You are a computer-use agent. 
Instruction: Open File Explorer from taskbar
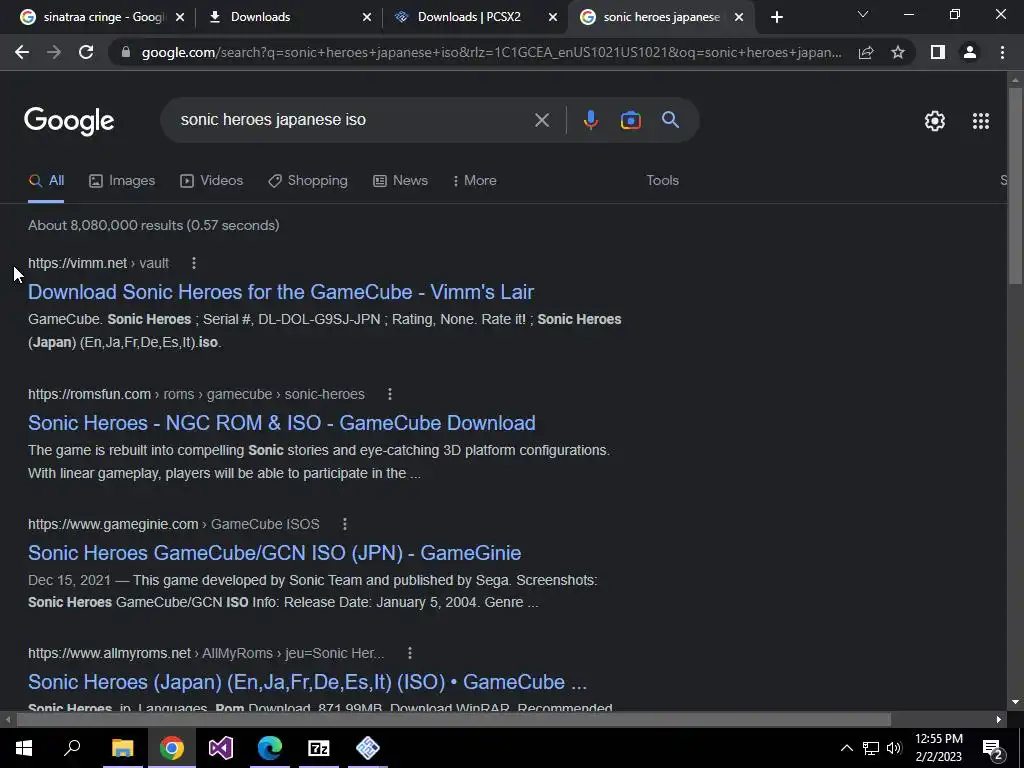point(122,748)
